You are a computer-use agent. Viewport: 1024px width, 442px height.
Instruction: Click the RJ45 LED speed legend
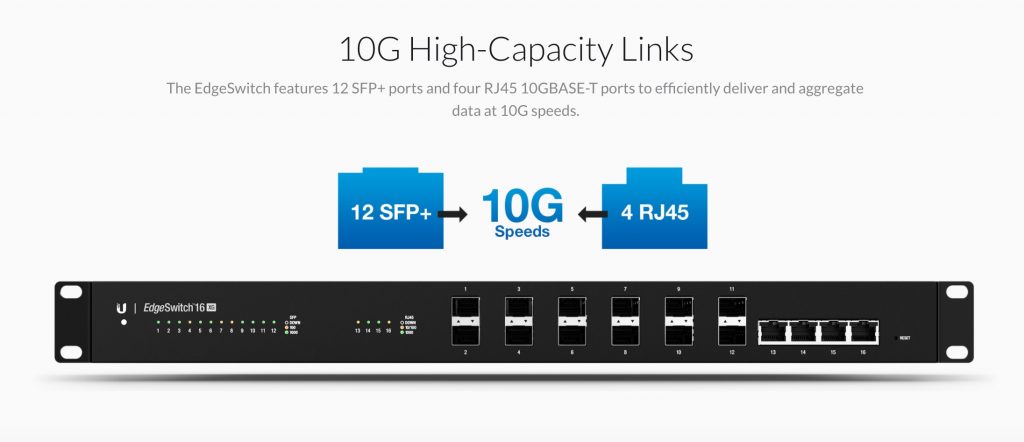[409, 325]
